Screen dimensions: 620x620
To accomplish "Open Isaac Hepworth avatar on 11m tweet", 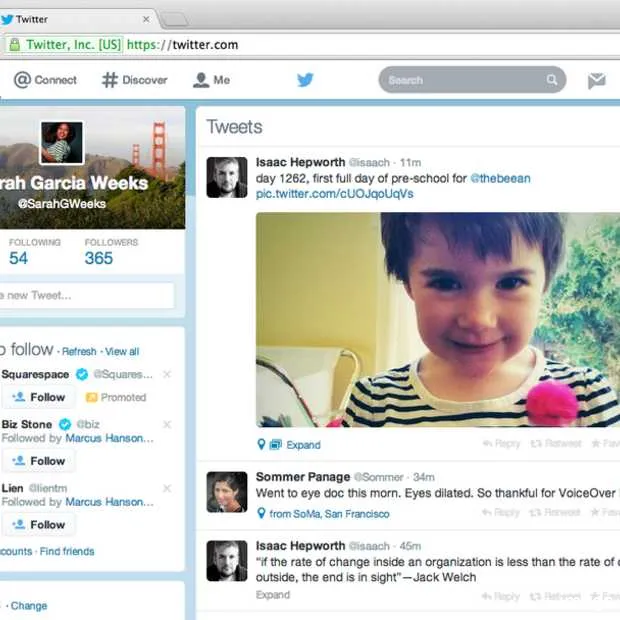I will [227, 177].
